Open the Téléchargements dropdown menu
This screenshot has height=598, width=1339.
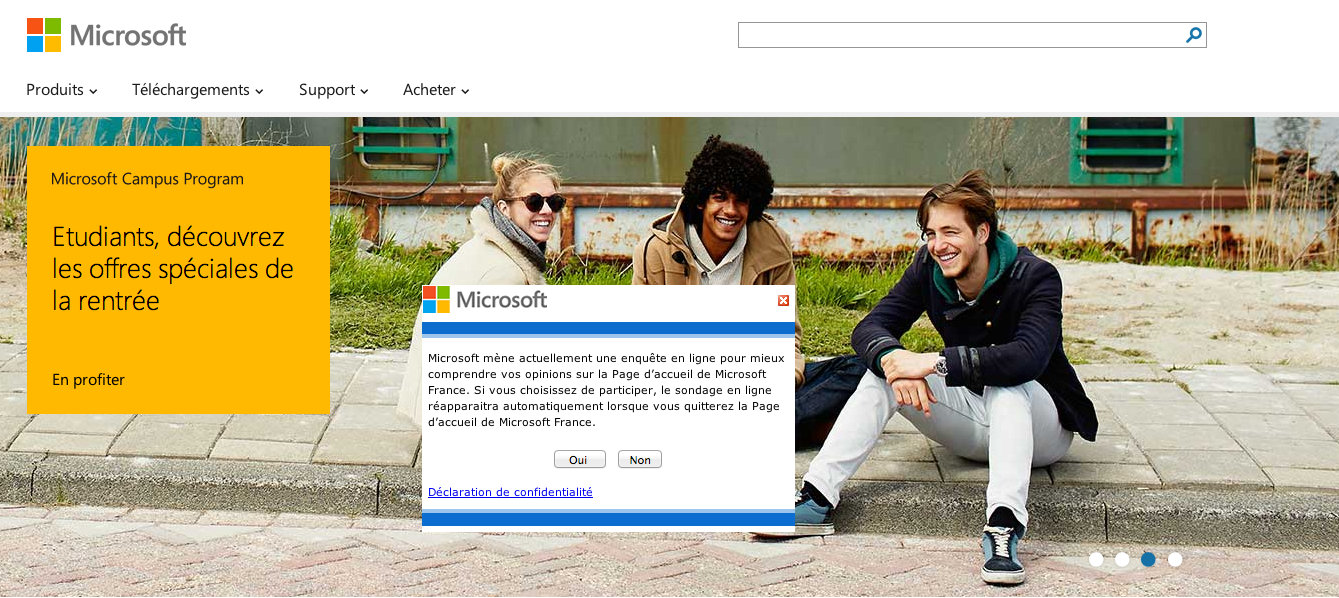(197, 90)
